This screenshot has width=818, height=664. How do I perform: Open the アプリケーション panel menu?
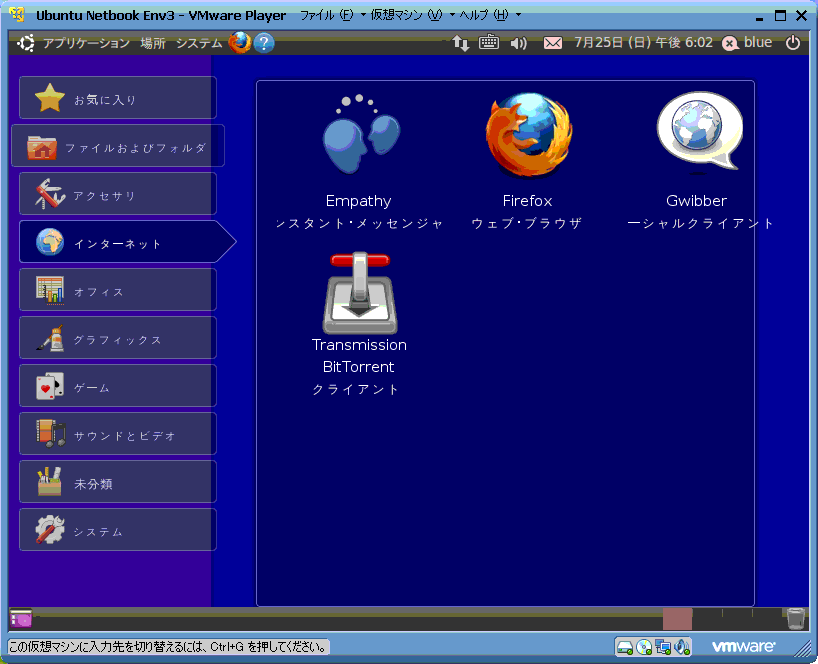[x=86, y=43]
